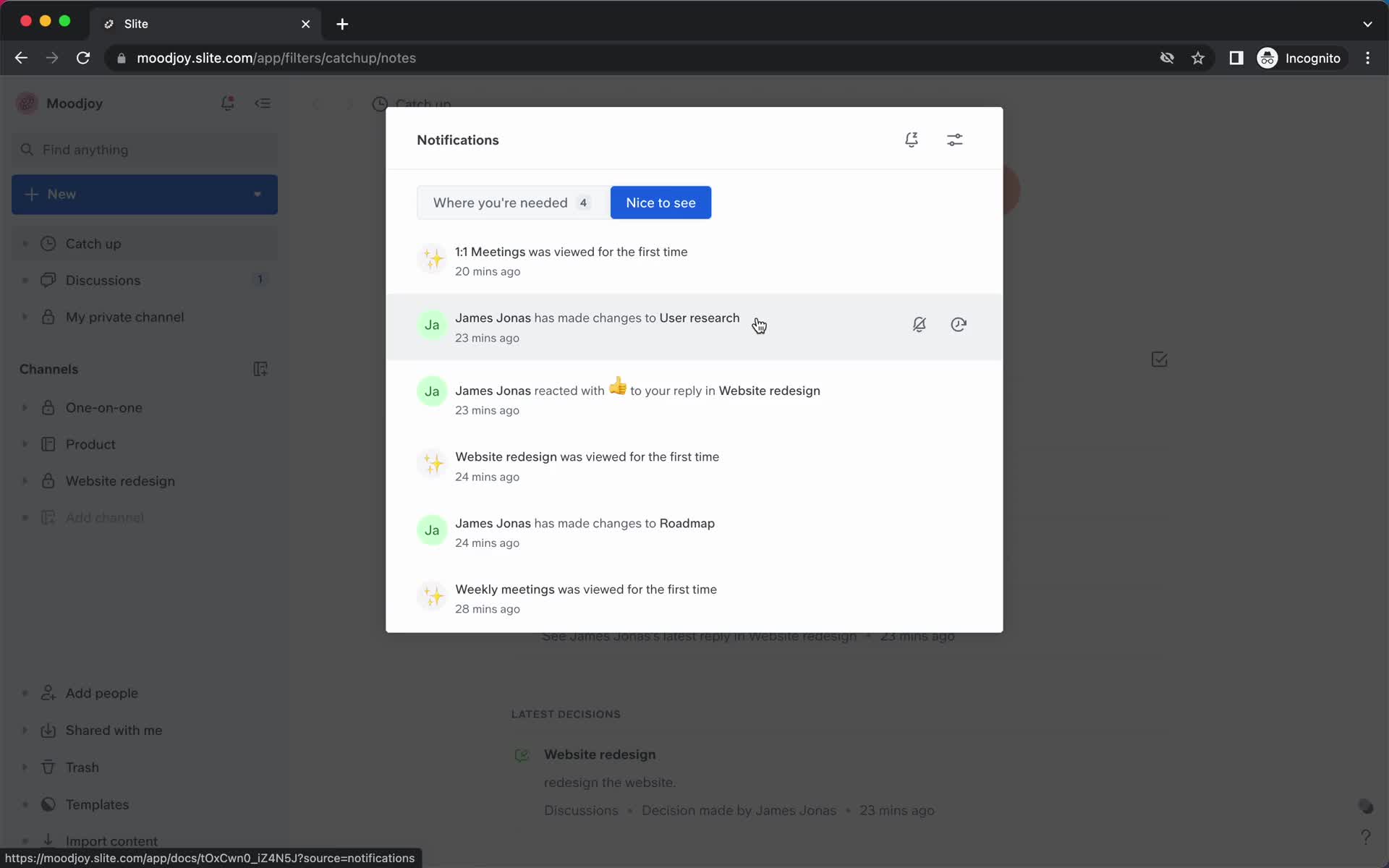Image resolution: width=1389 pixels, height=868 pixels.
Task: Click the checkmark/done icon in sidebar
Action: click(x=1160, y=359)
